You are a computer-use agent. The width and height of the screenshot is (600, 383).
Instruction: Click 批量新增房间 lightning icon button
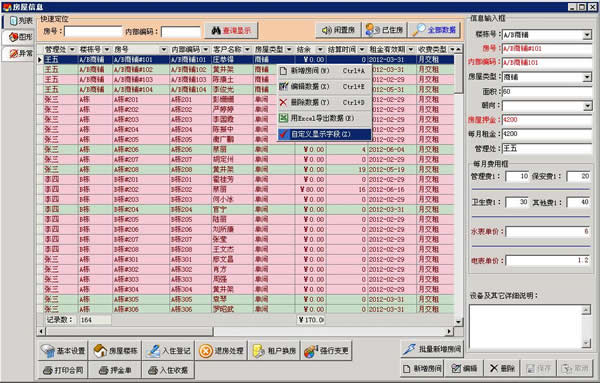click(x=432, y=349)
